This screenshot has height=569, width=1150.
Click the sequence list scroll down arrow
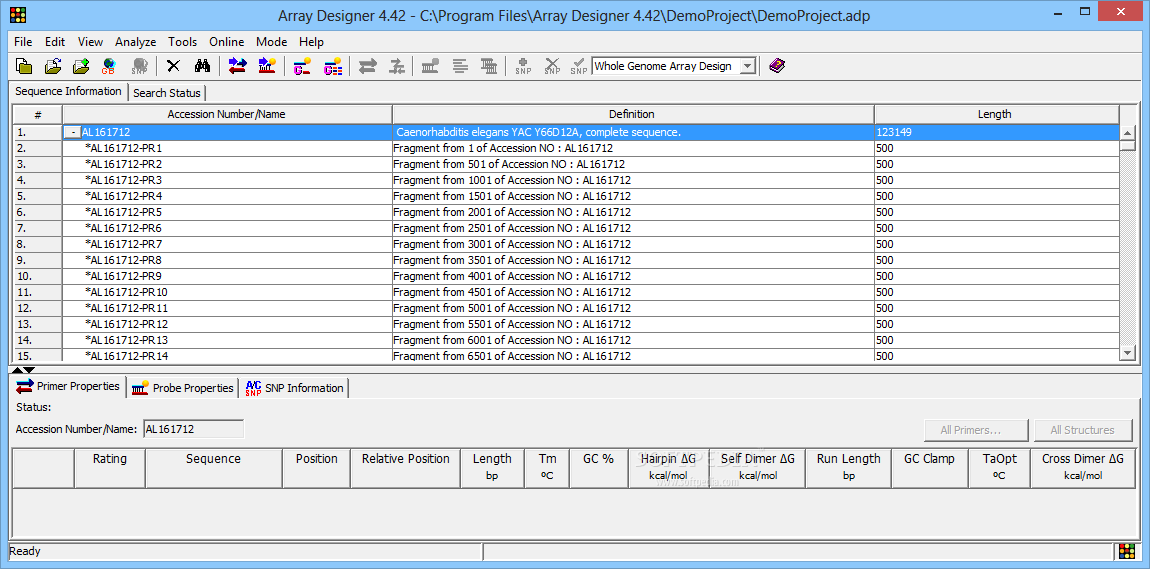coord(1128,353)
